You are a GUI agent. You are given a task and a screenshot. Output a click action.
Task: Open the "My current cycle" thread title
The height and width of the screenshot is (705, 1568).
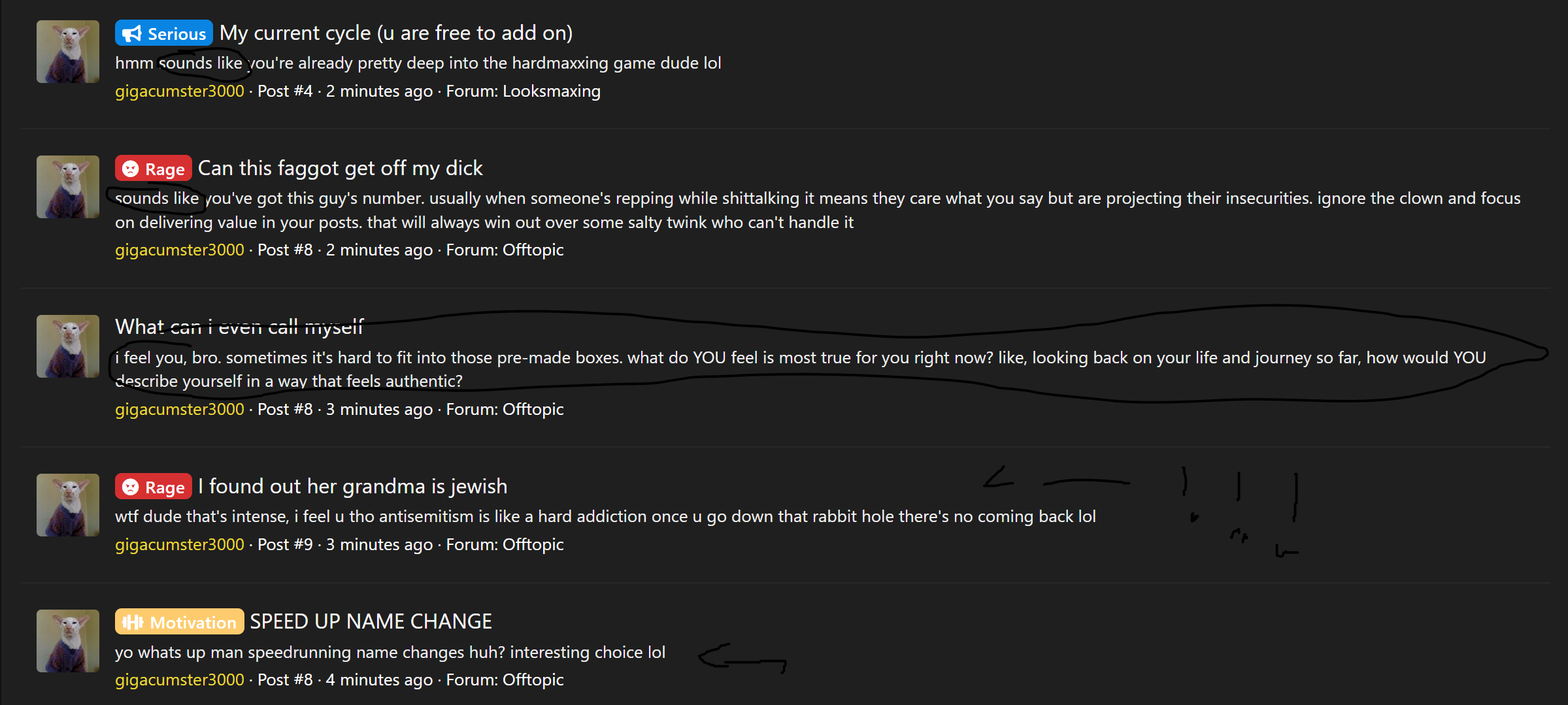tap(395, 33)
